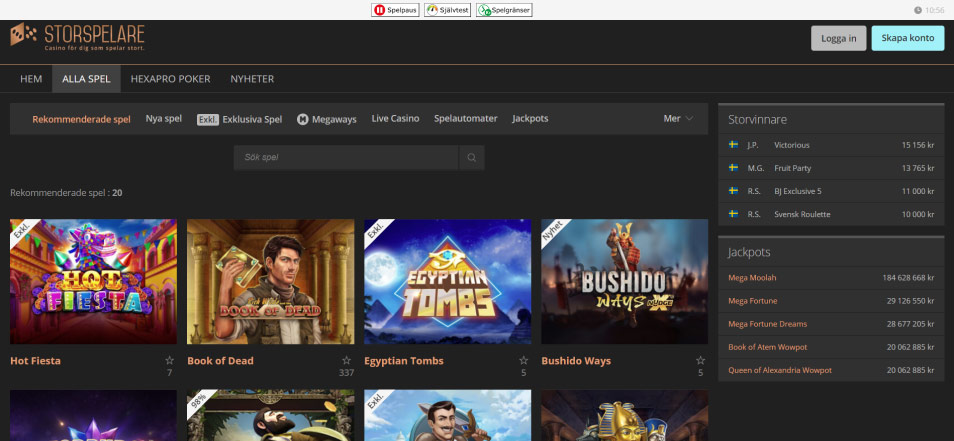Click the Skapa konto button
Screen dimensions: 954x441
[x=908, y=38]
